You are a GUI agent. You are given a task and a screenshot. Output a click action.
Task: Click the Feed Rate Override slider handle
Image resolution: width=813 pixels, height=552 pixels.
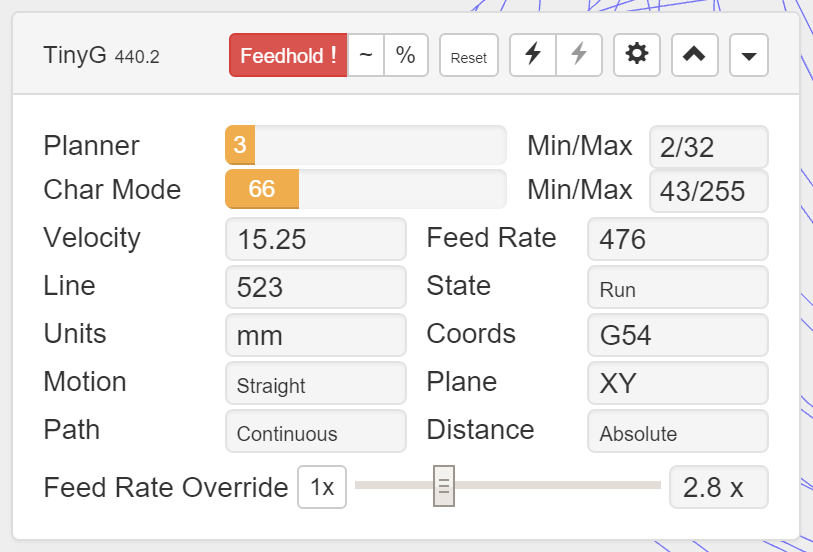(x=444, y=486)
